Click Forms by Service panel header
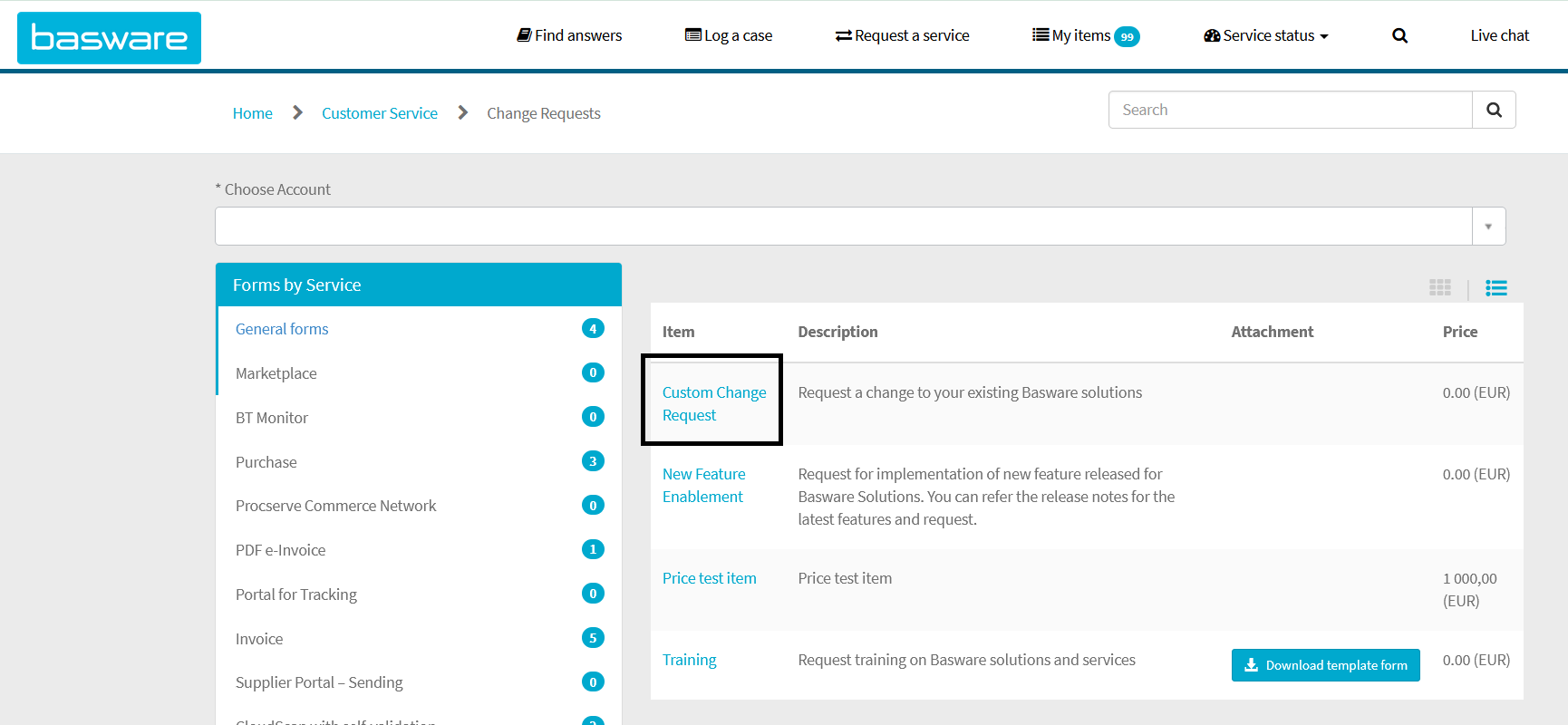1568x725 pixels. 419,285
